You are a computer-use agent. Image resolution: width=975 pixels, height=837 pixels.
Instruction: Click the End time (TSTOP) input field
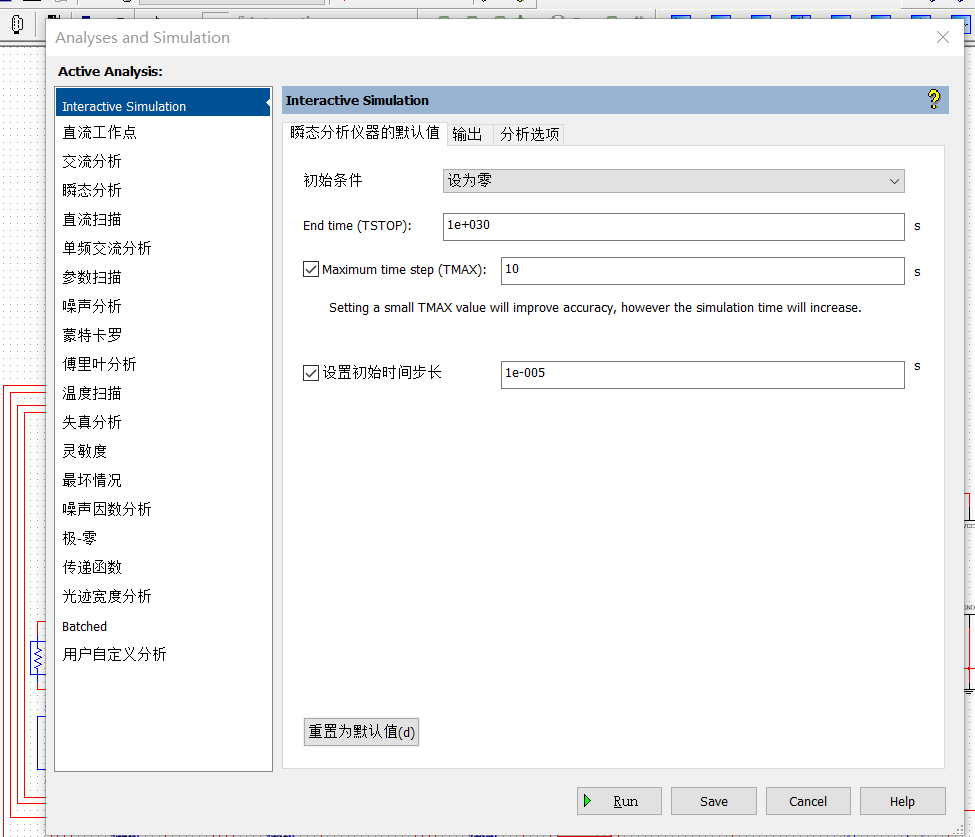coord(673,226)
